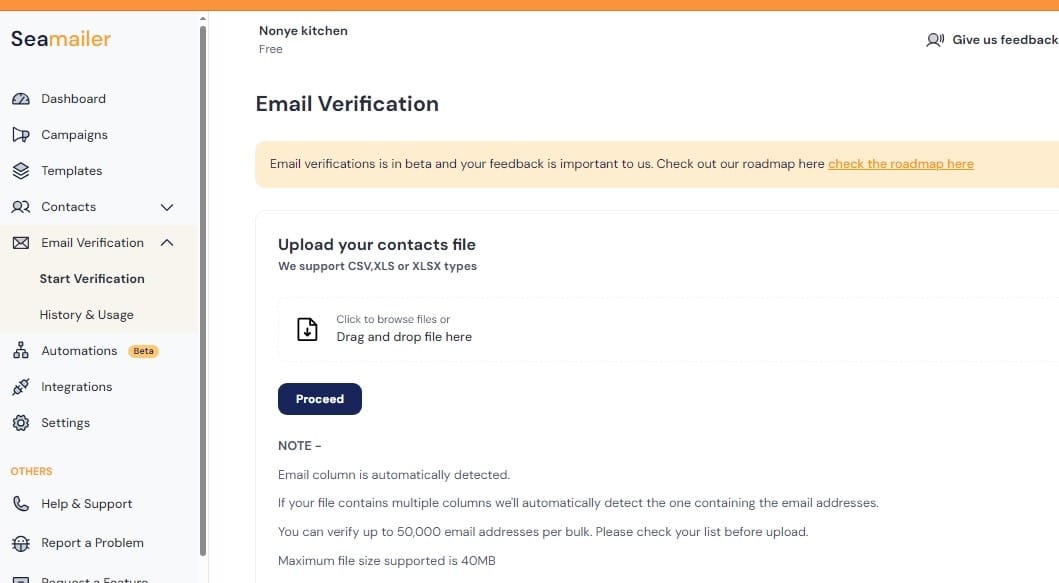The width and height of the screenshot is (1059, 583).
Task: Click the drag and drop file upload zone
Action: point(669,329)
